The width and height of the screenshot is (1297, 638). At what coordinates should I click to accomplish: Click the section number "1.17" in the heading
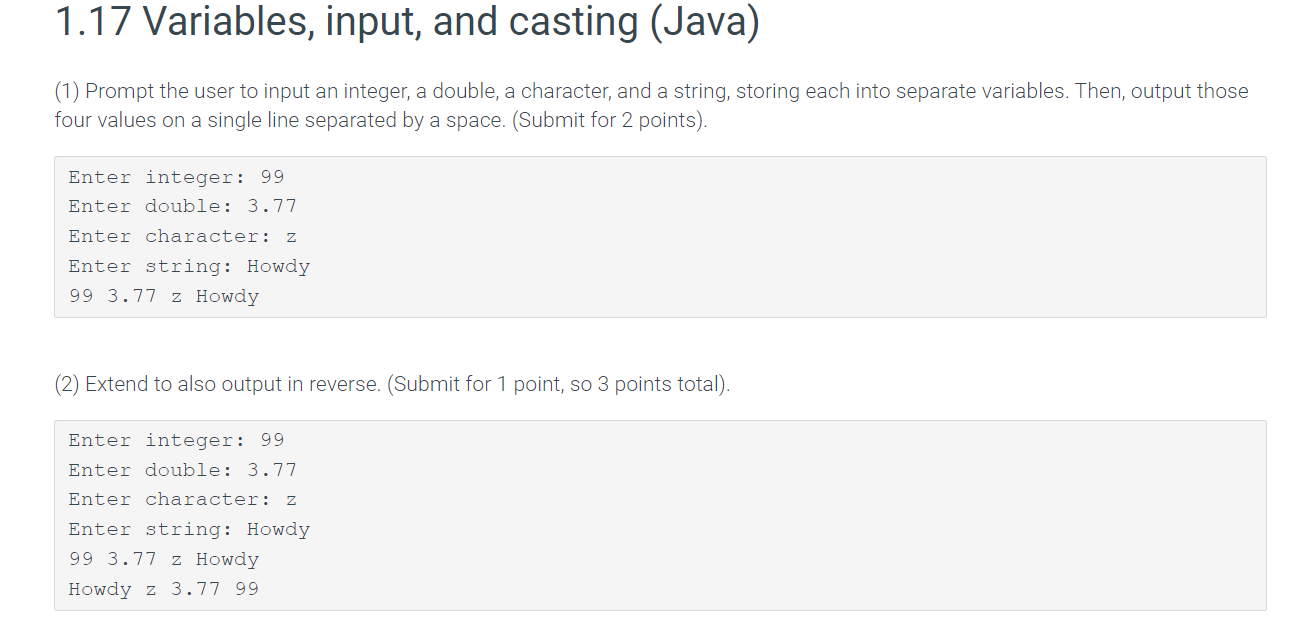(93, 24)
